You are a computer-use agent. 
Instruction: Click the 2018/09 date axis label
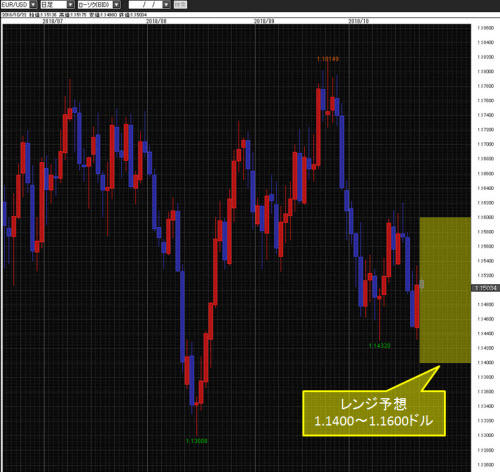click(264, 21)
